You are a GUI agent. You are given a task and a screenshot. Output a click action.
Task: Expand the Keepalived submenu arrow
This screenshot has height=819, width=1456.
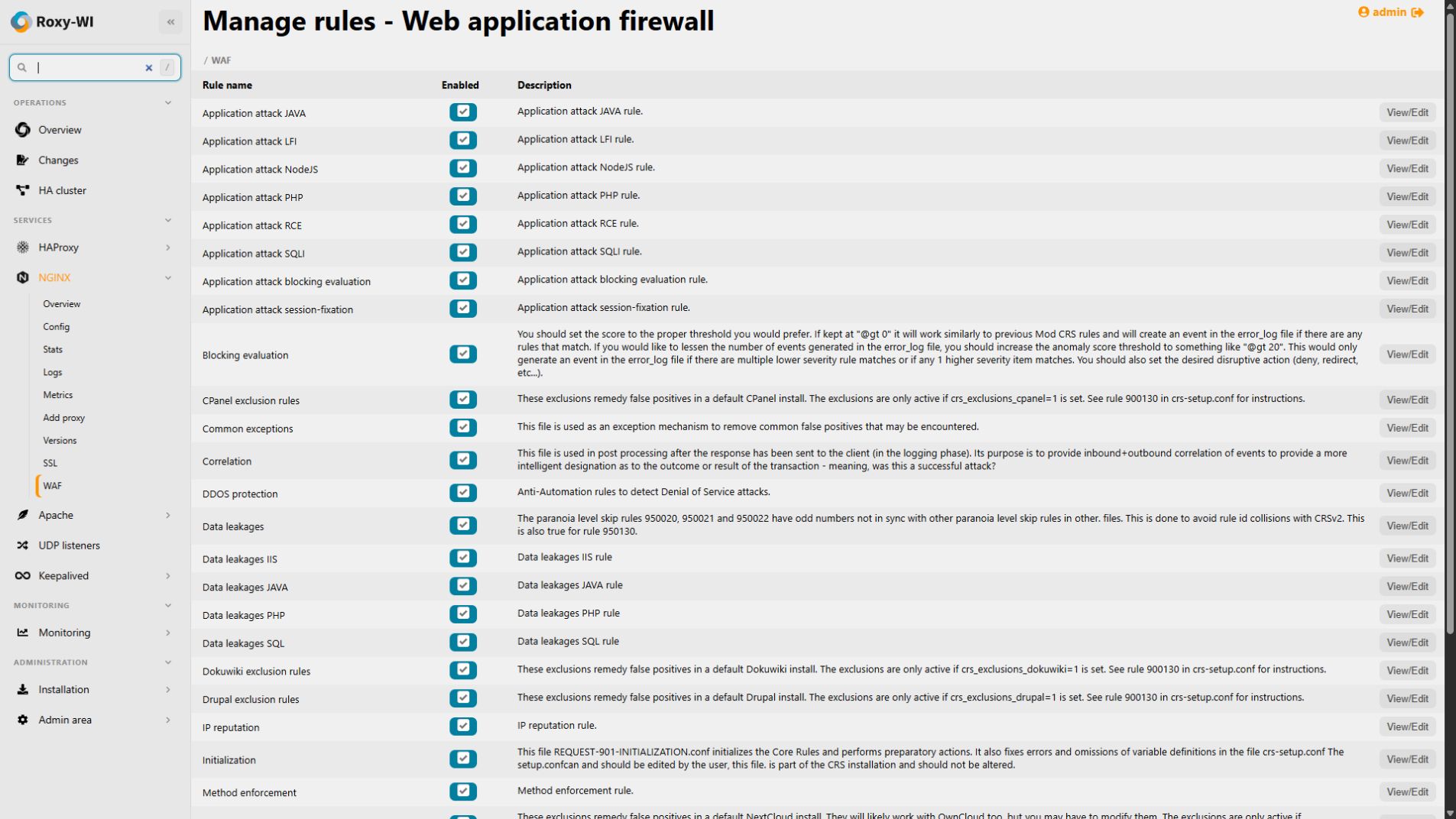168,576
